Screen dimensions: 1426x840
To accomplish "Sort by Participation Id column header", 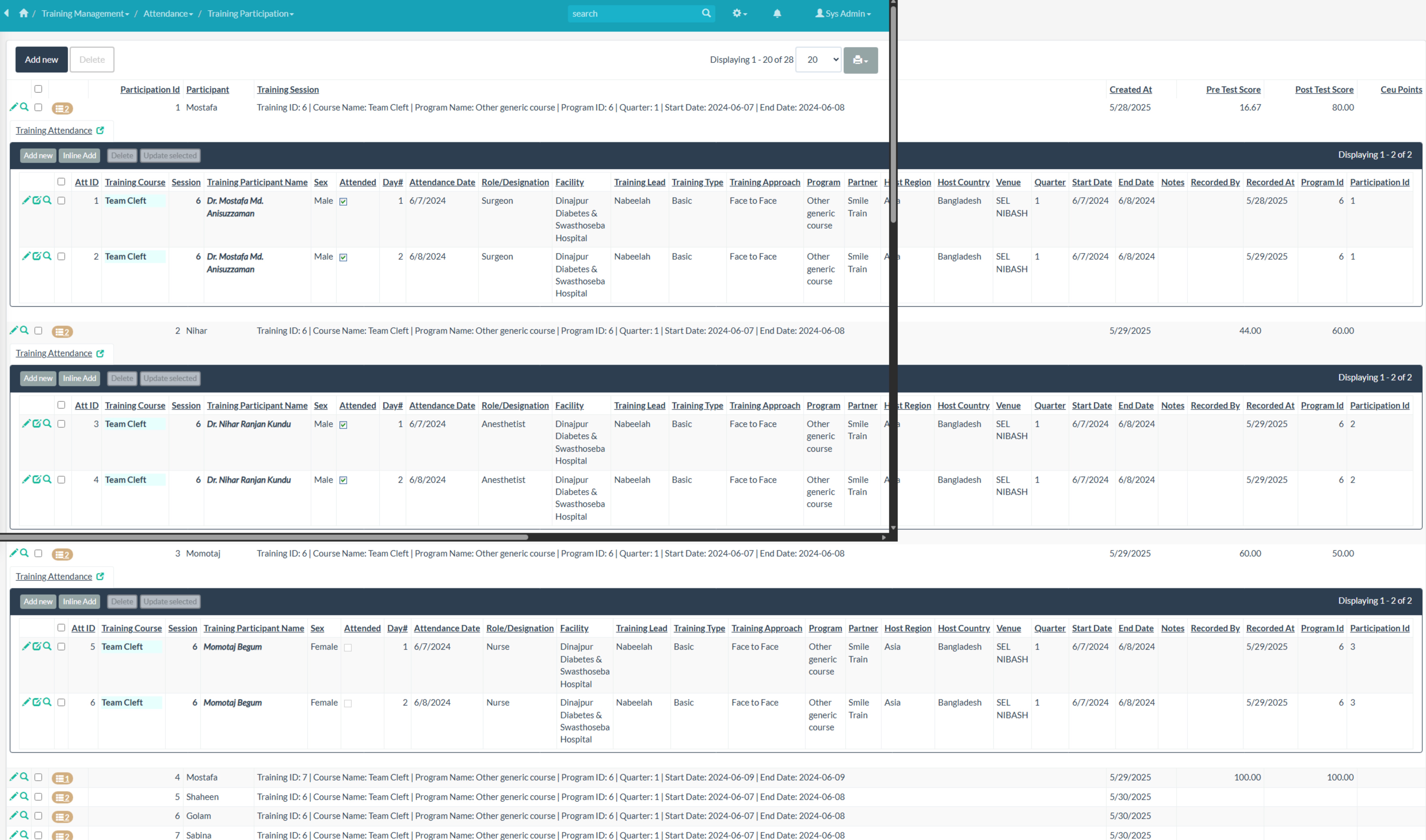I will pyautogui.click(x=150, y=89).
